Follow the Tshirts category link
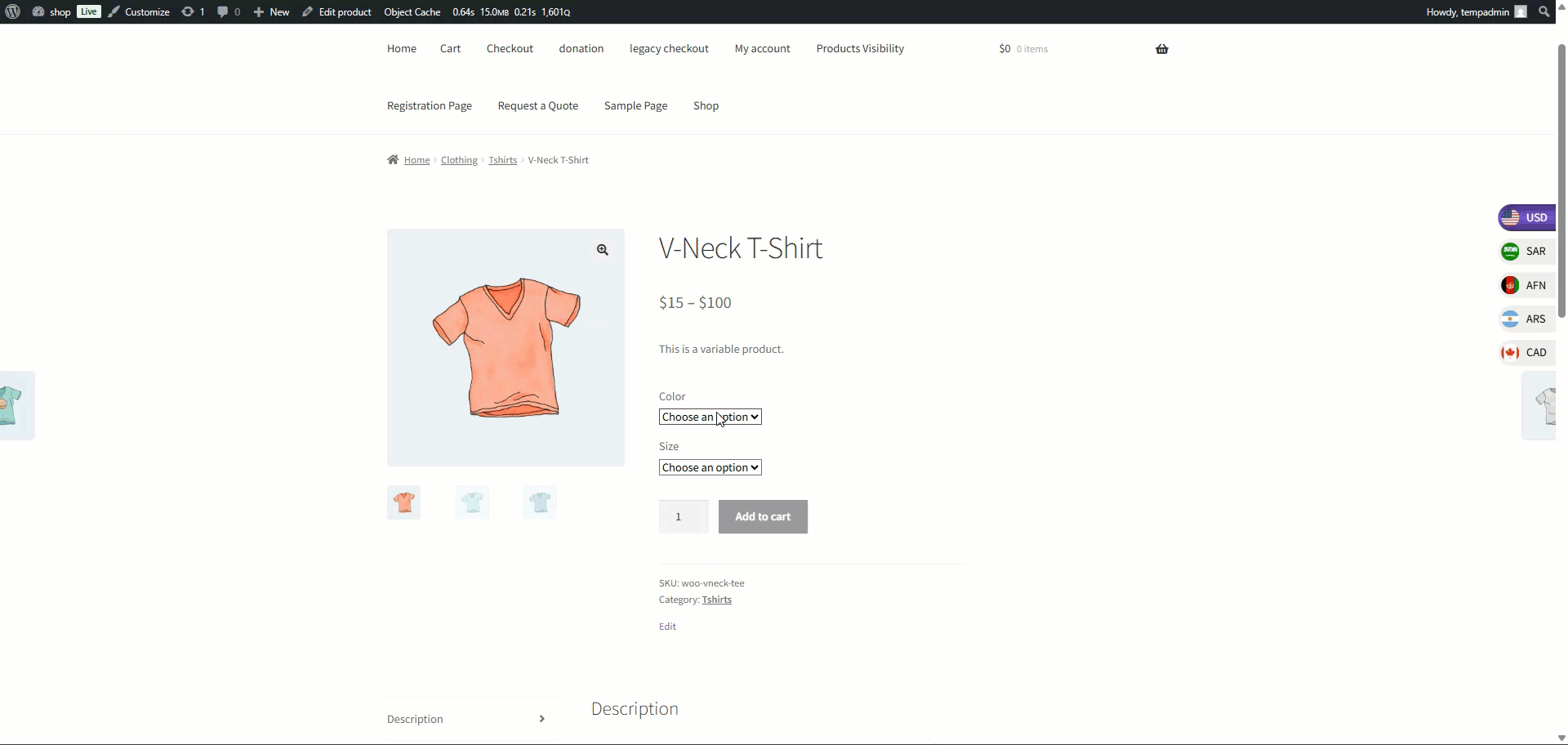The image size is (1568, 745). 716,600
